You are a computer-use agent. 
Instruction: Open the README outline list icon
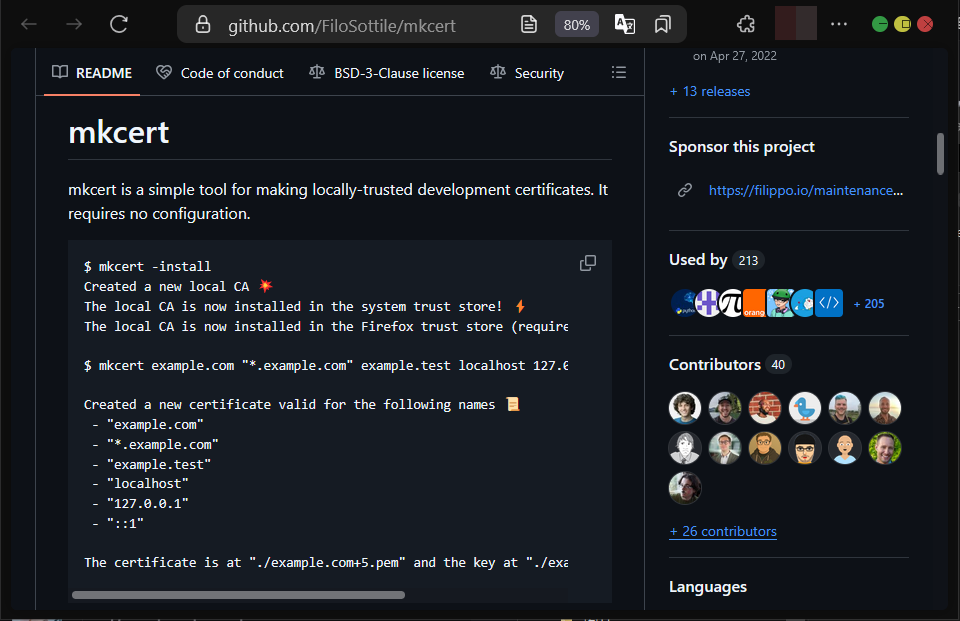[x=618, y=72]
